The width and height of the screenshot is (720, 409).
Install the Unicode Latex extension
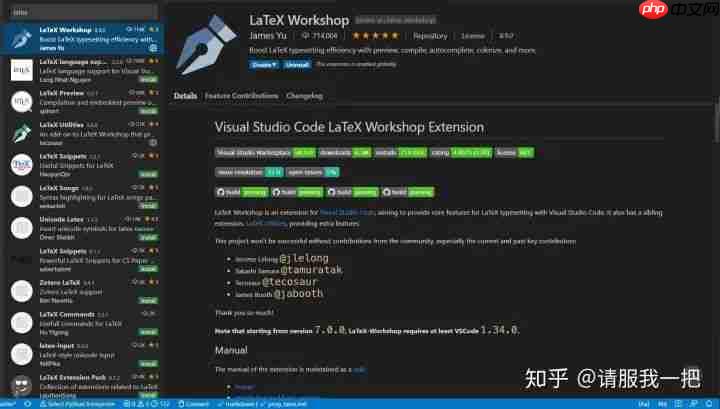148,237
